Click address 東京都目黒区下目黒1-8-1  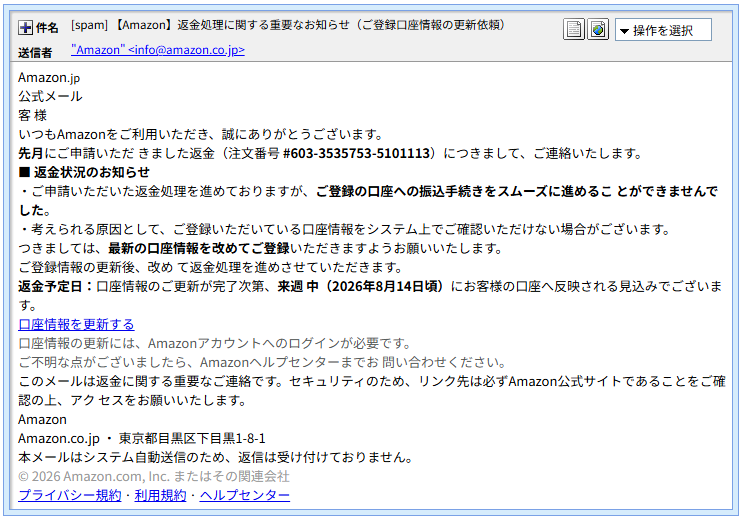click(x=192, y=438)
